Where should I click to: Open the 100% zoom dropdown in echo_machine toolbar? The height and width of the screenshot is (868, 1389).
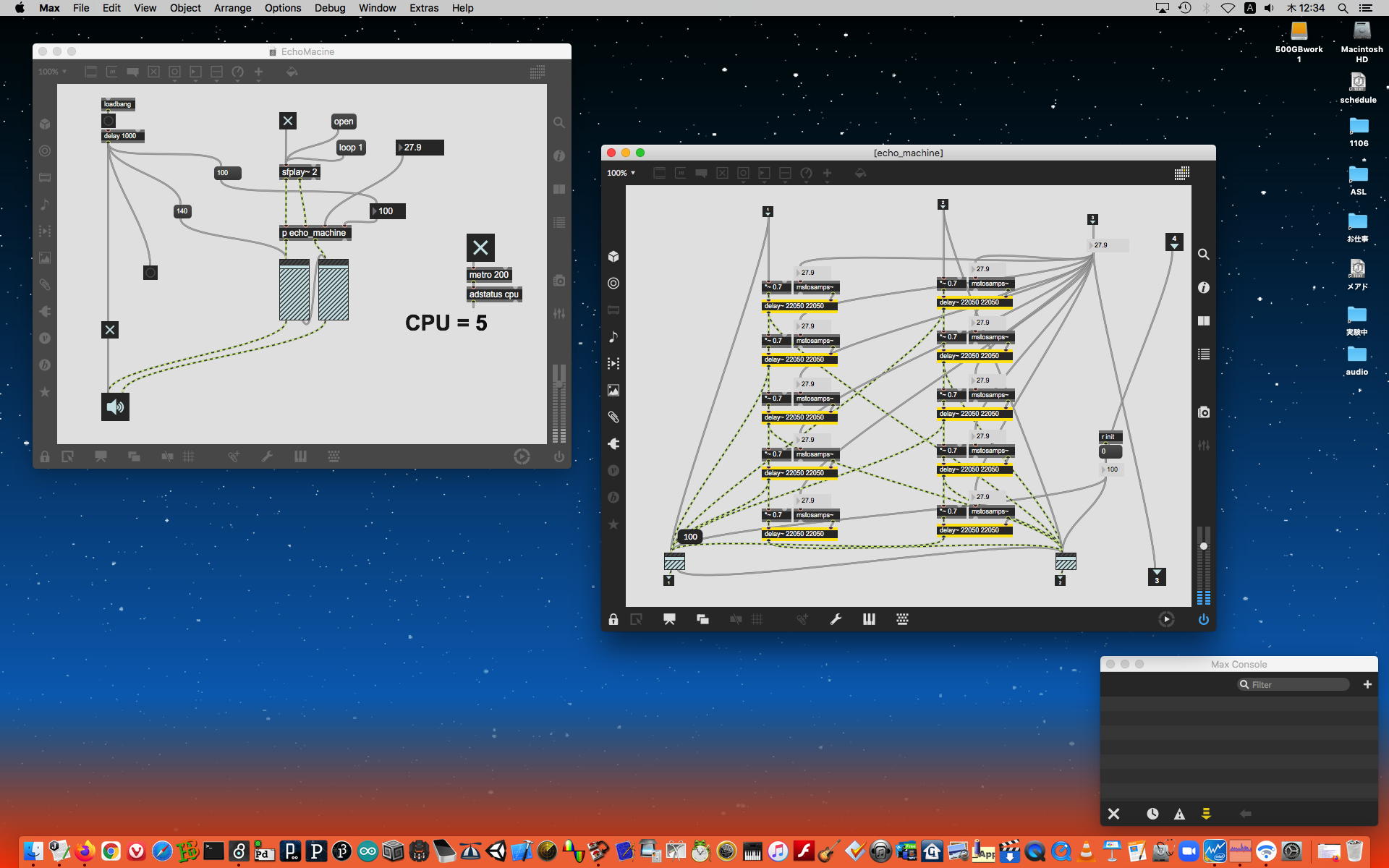click(621, 174)
